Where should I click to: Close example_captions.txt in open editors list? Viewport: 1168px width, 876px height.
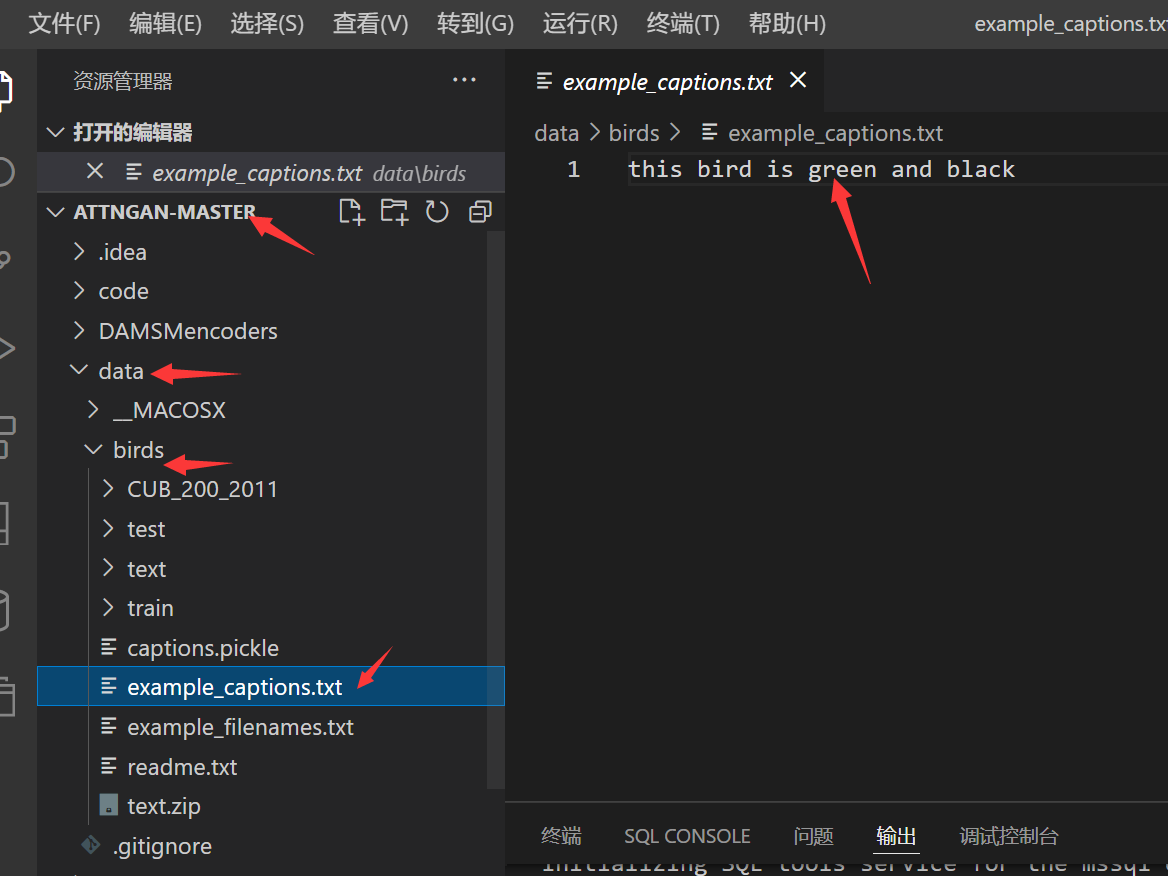click(95, 171)
